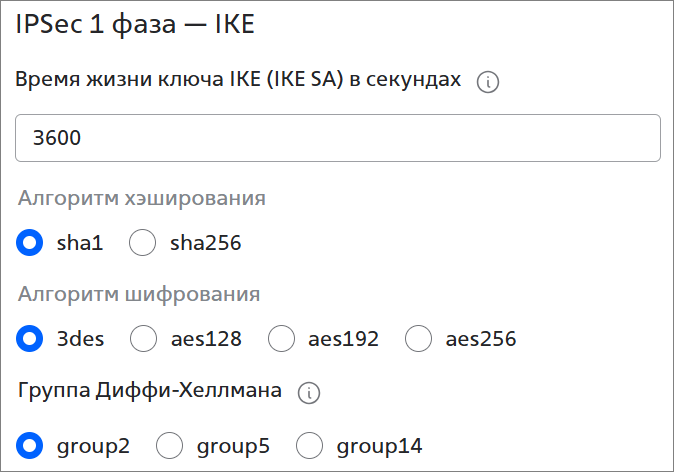The height and width of the screenshot is (472, 674).
Task: Click the 'IPSec 1 фаза — IKE' heading
Action: pyautogui.click(x=135, y=25)
